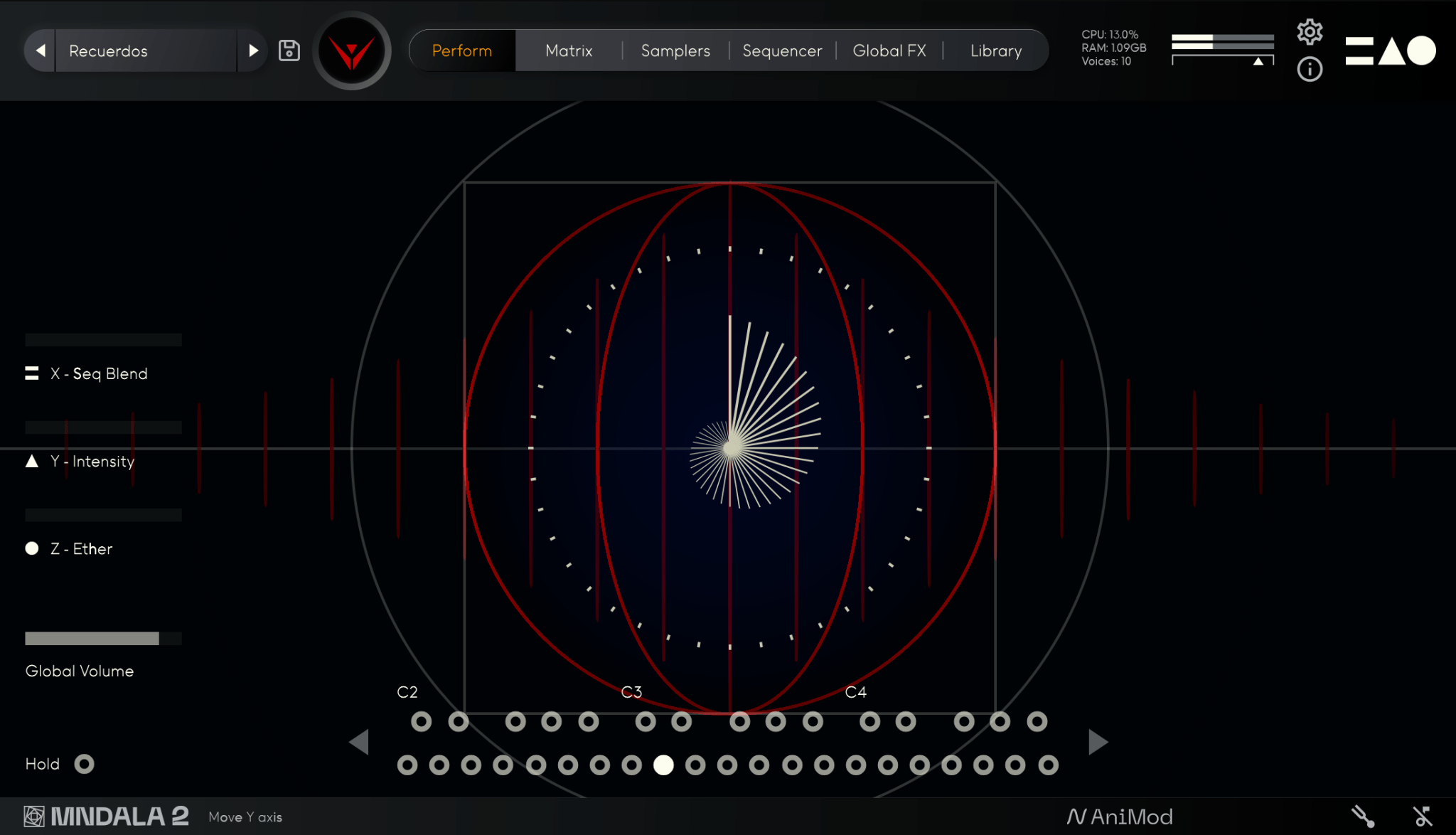Switch to the Matrix tab
Screen dimensions: 1456x835
568,50
